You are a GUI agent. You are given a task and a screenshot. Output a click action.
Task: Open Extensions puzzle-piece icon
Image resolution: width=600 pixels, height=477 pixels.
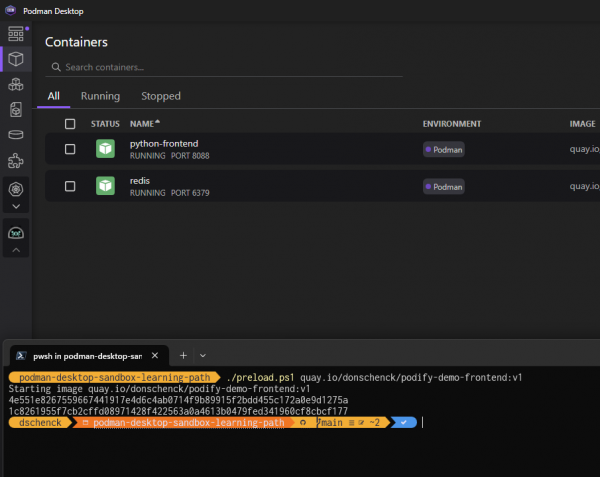point(15,160)
